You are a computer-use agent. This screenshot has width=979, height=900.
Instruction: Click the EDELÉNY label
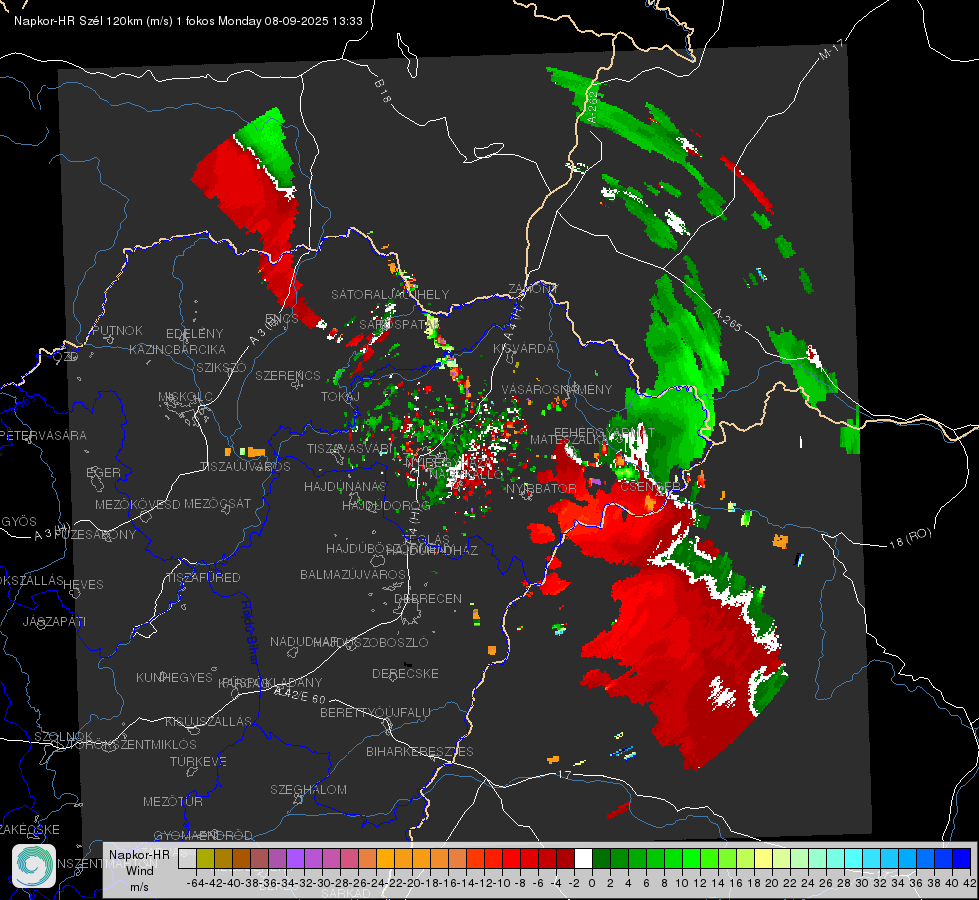coord(194,334)
